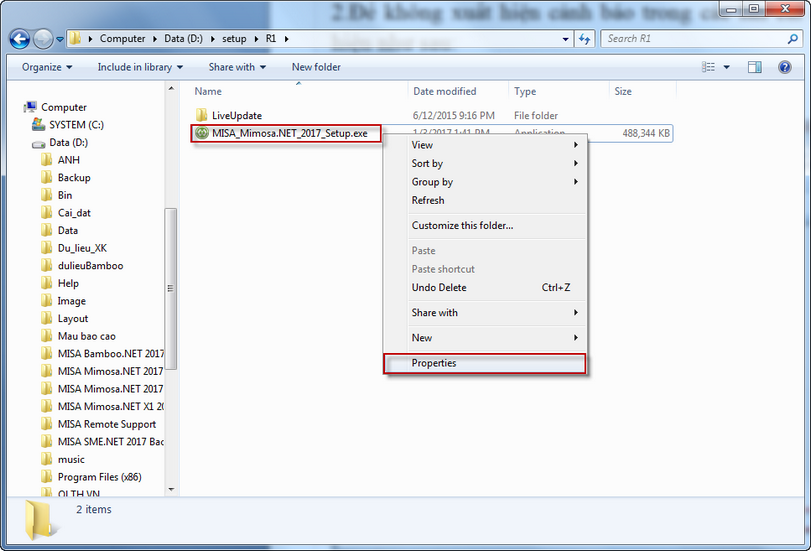
Task: Select the Image folder in sidebar
Action: (64, 301)
